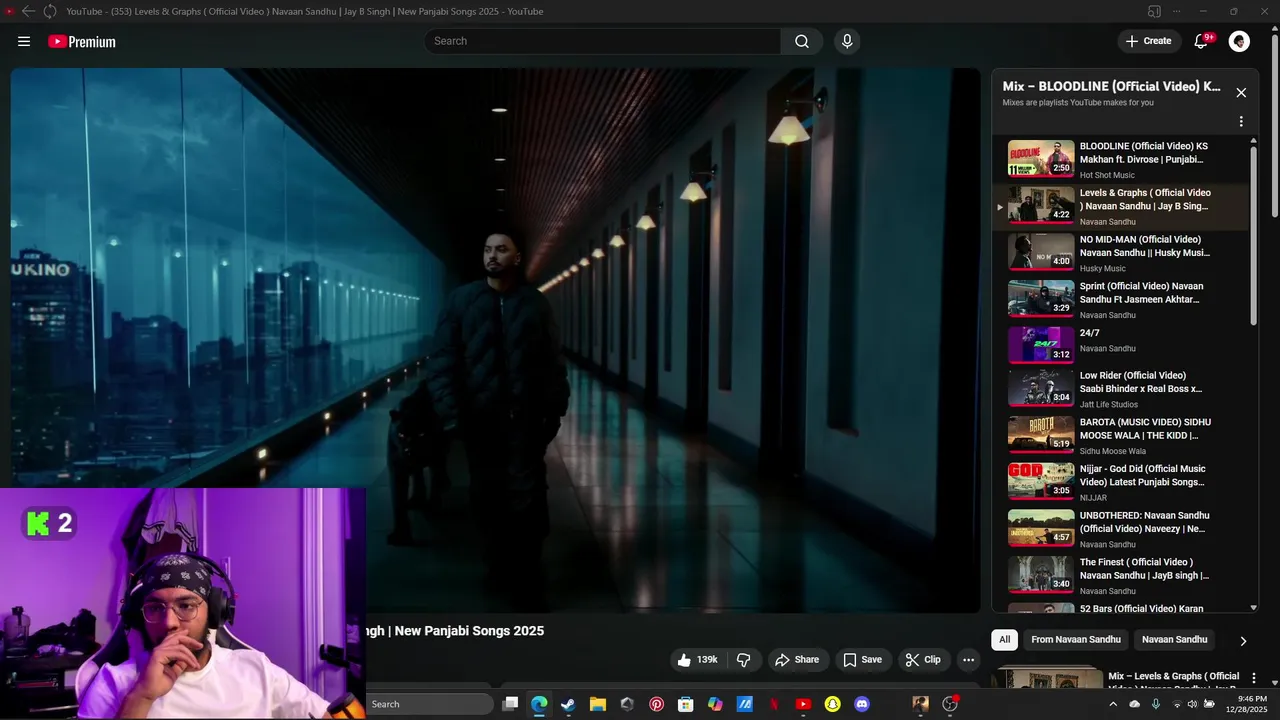Go to YouTube Premium home logo
1280x720 pixels.
pyautogui.click(x=82, y=41)
